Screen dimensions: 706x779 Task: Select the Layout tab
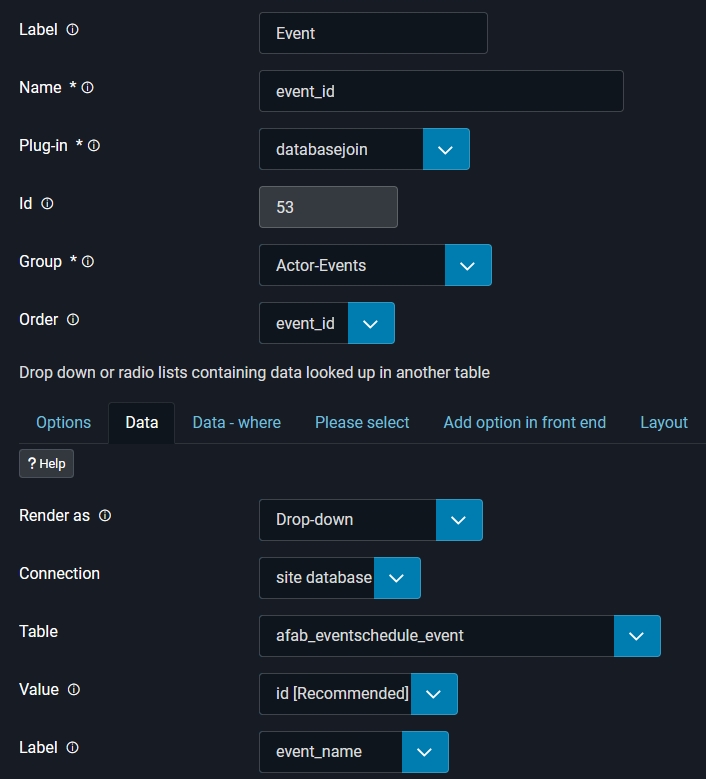(664, 422)
